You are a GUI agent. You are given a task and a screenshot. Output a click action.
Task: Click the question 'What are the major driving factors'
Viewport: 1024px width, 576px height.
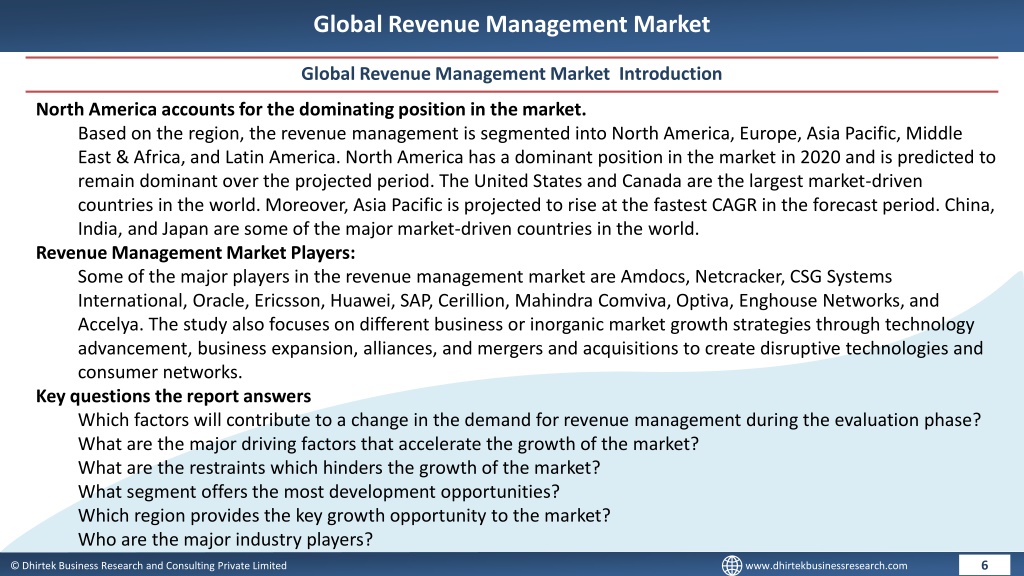[389, 444]
